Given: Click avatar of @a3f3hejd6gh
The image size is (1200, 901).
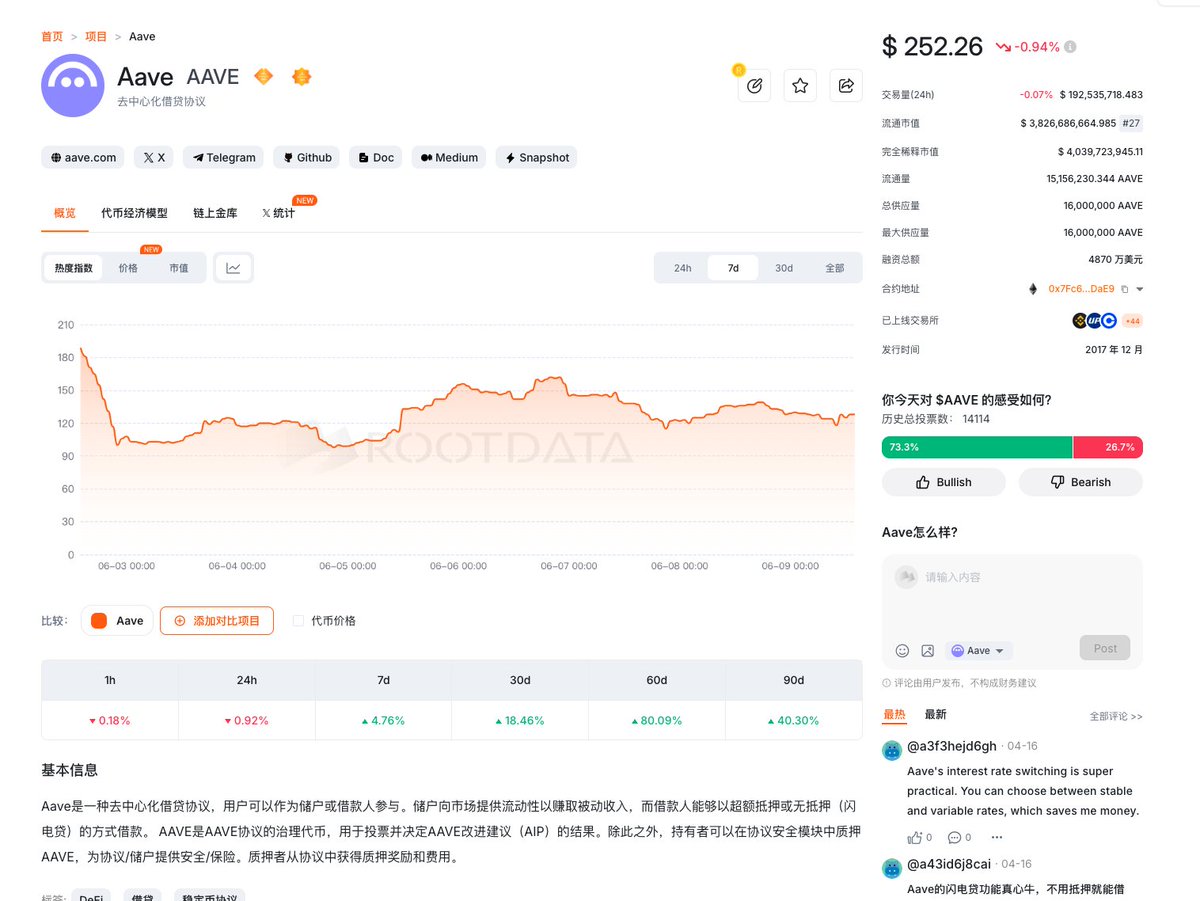Looking at the screenshot, I should point(892,749).
